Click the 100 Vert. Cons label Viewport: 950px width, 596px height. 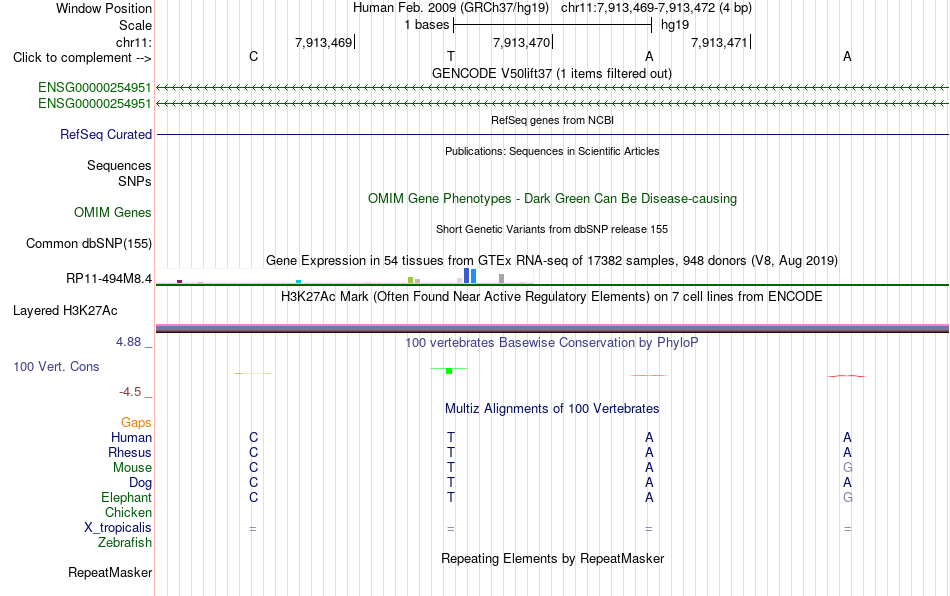click(56, 366)
